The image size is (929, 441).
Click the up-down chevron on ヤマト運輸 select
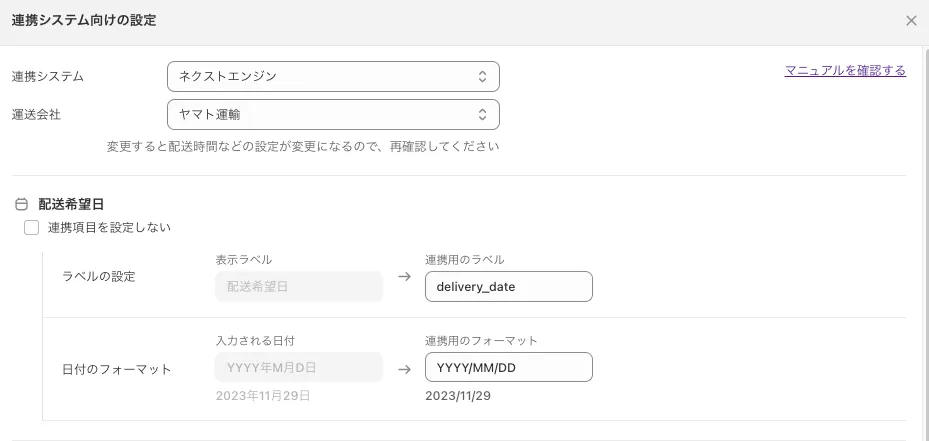(482, 114)
